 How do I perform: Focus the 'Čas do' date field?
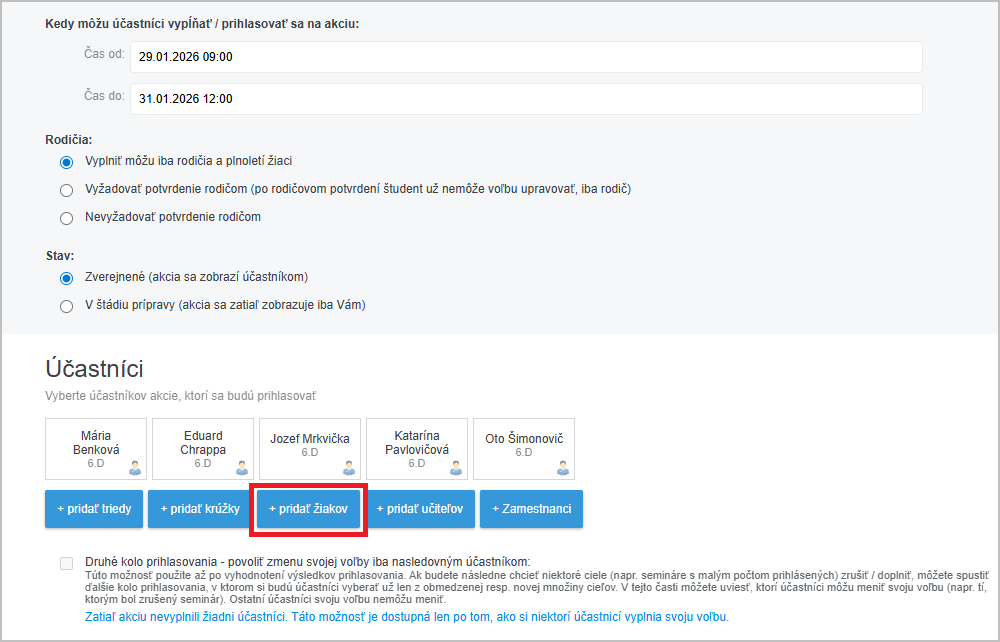coord(526,99)
